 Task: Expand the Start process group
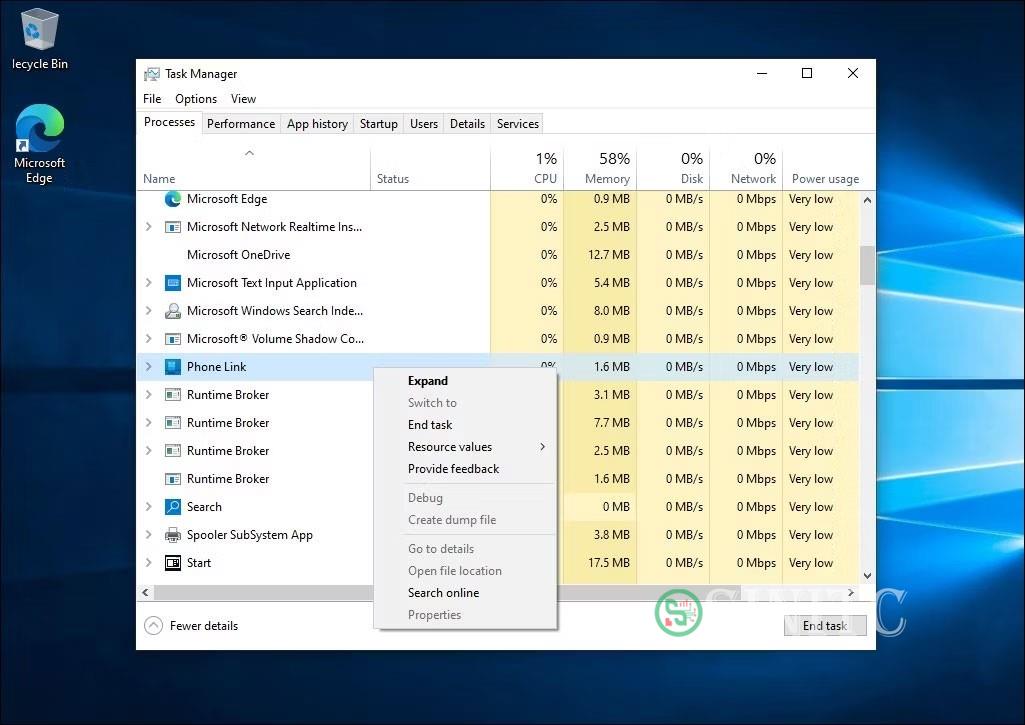[148, 563]
